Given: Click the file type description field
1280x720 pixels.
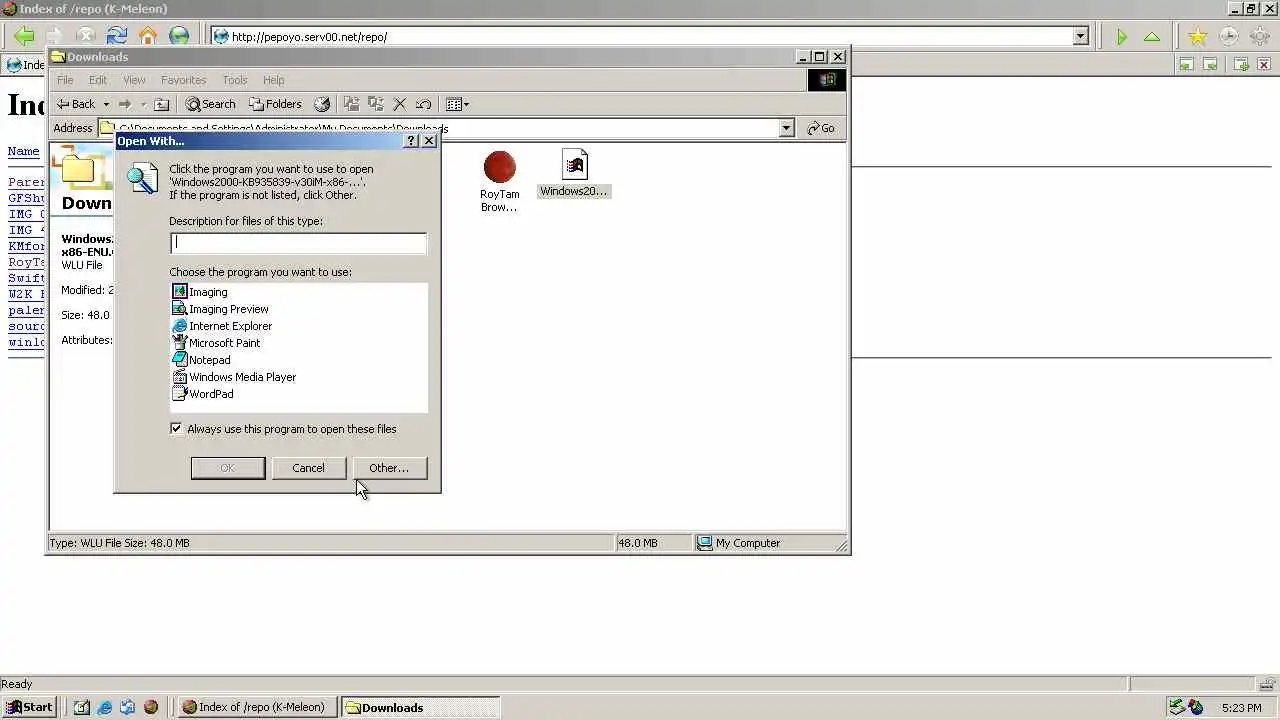Looking at the screenshot, I should pos(298,243).
